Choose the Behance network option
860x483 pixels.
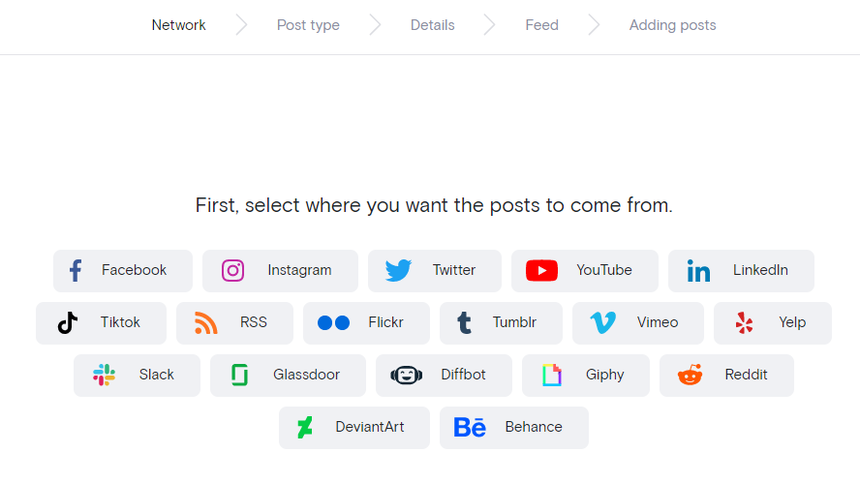(x=514, y=427)
